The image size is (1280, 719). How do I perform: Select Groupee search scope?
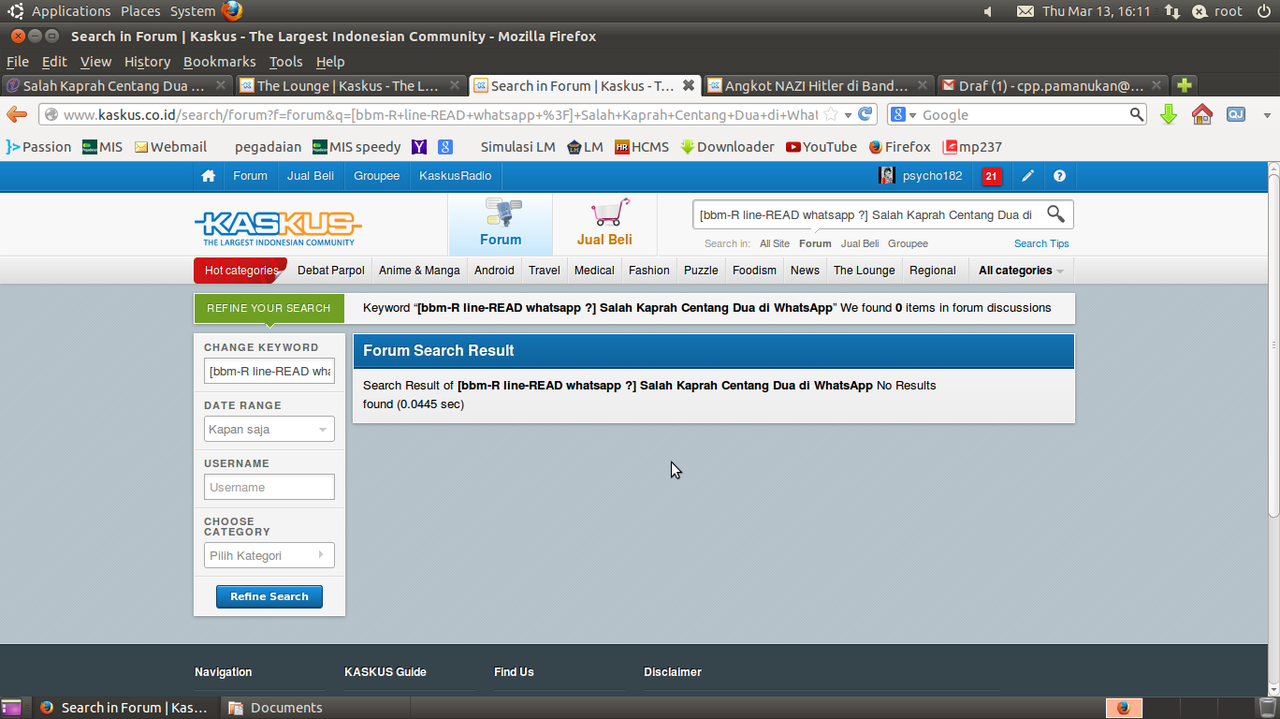click(x=908, y=243)
